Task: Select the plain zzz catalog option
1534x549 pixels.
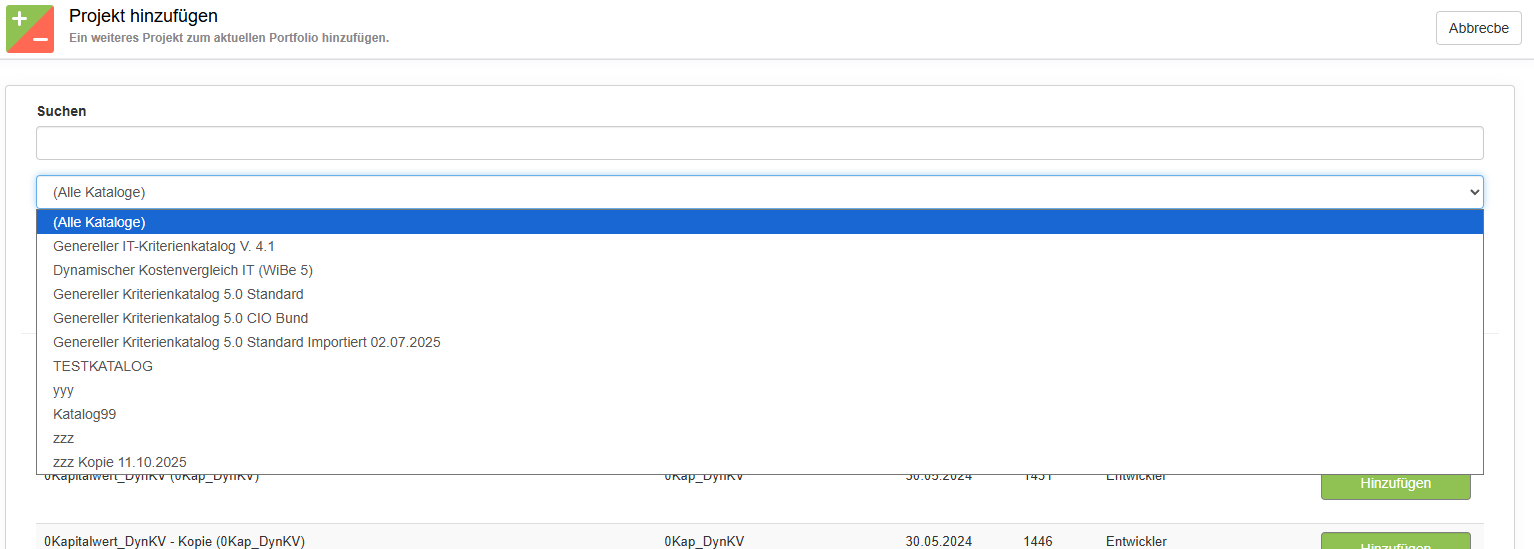Action: [x=63, y=438]
